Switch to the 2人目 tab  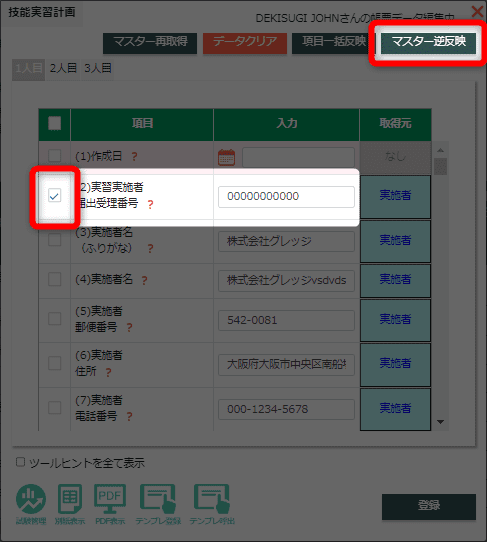63,68
